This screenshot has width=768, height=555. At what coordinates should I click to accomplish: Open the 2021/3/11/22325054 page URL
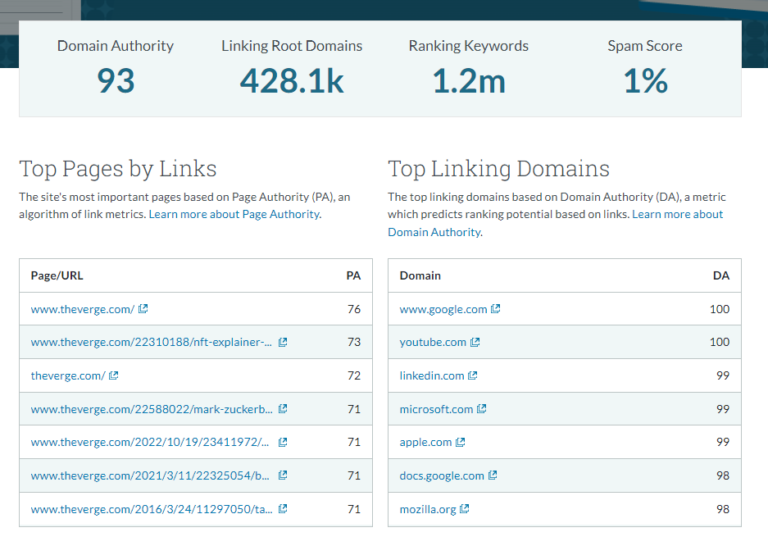click(150, 475)
